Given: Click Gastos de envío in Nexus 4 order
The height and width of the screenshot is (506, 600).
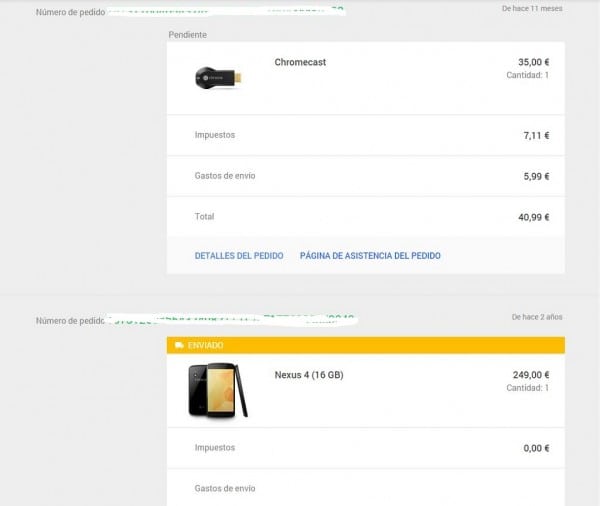Looking at the screenshot, I should [x=225, y=488].
